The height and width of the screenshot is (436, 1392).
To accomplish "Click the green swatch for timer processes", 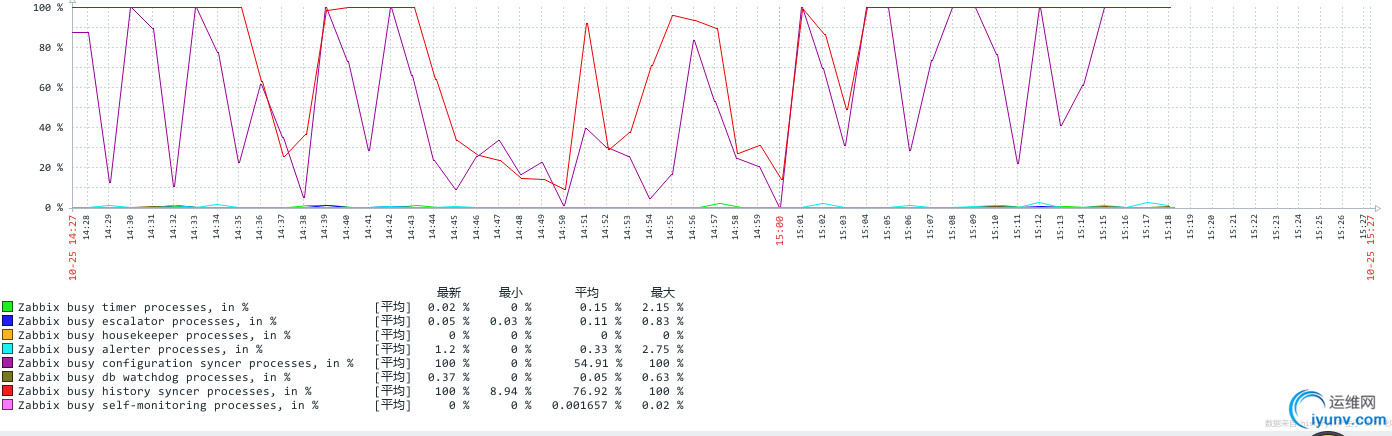I will (8, 307).
